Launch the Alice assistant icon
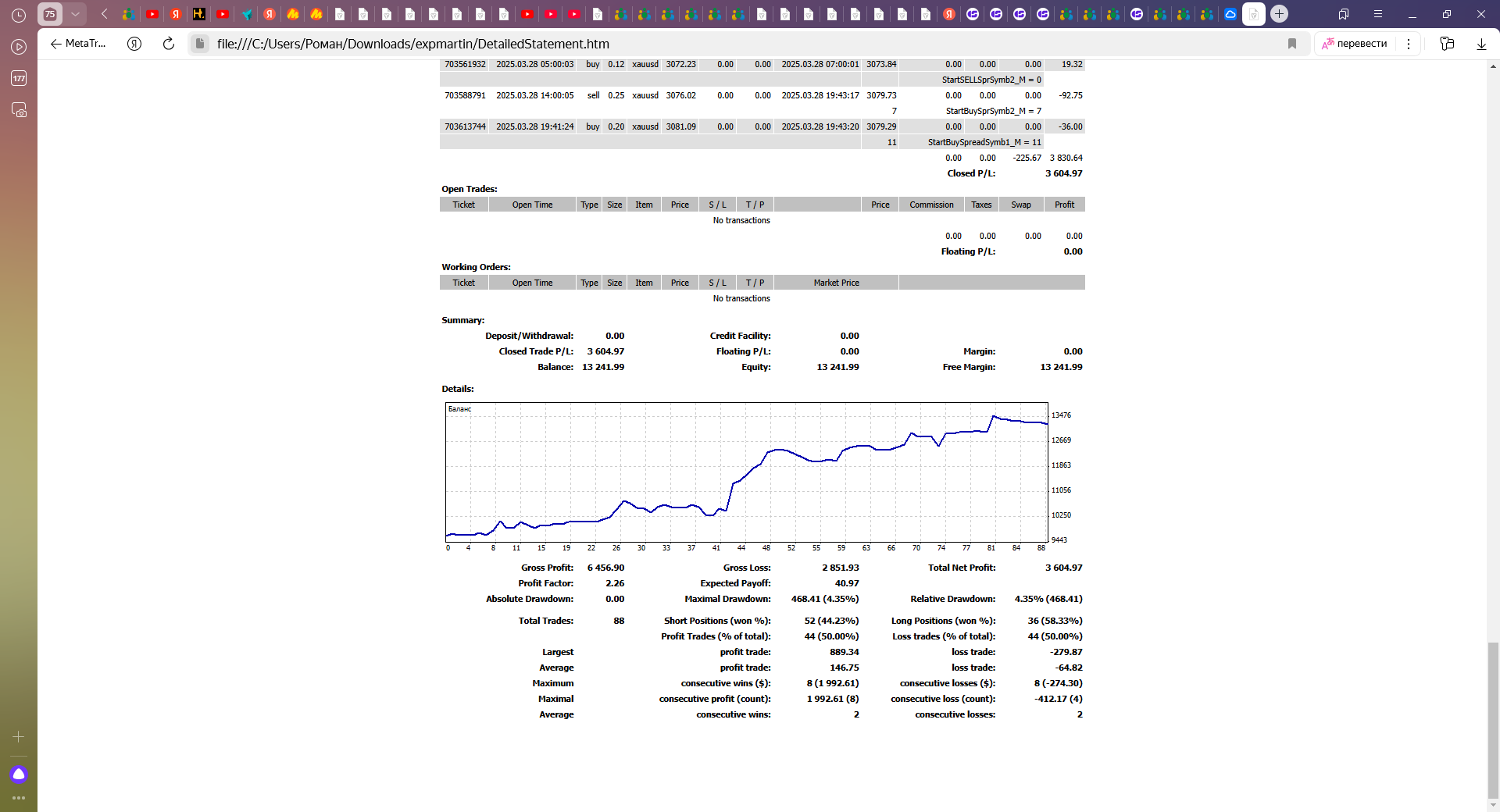The image size is (1500, 812). click(x=19, y=775)
